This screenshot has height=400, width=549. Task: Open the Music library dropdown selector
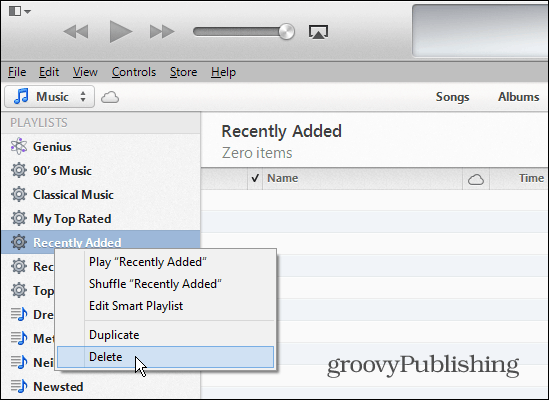pos(49,97)
